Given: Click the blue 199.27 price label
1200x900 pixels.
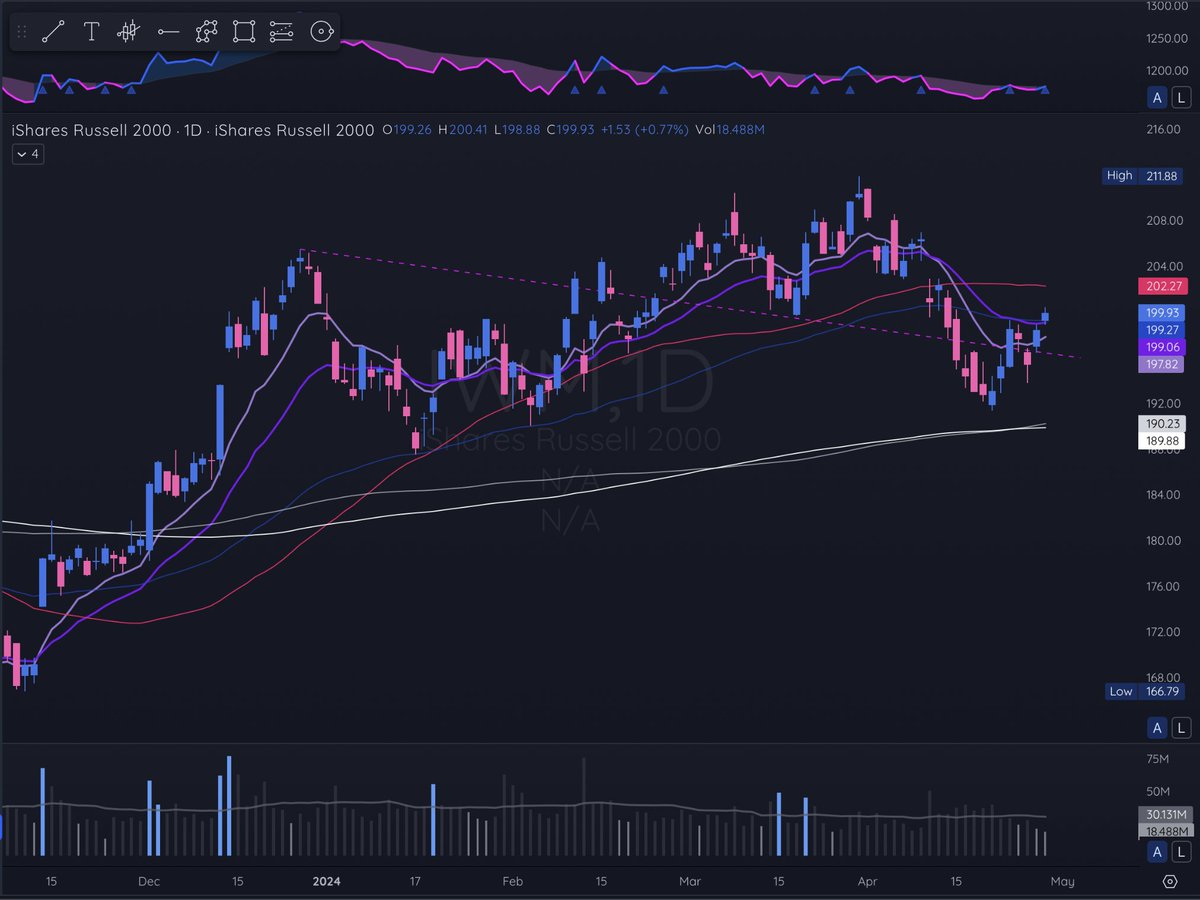Looking at the screenshot, I should point(1161,330).
